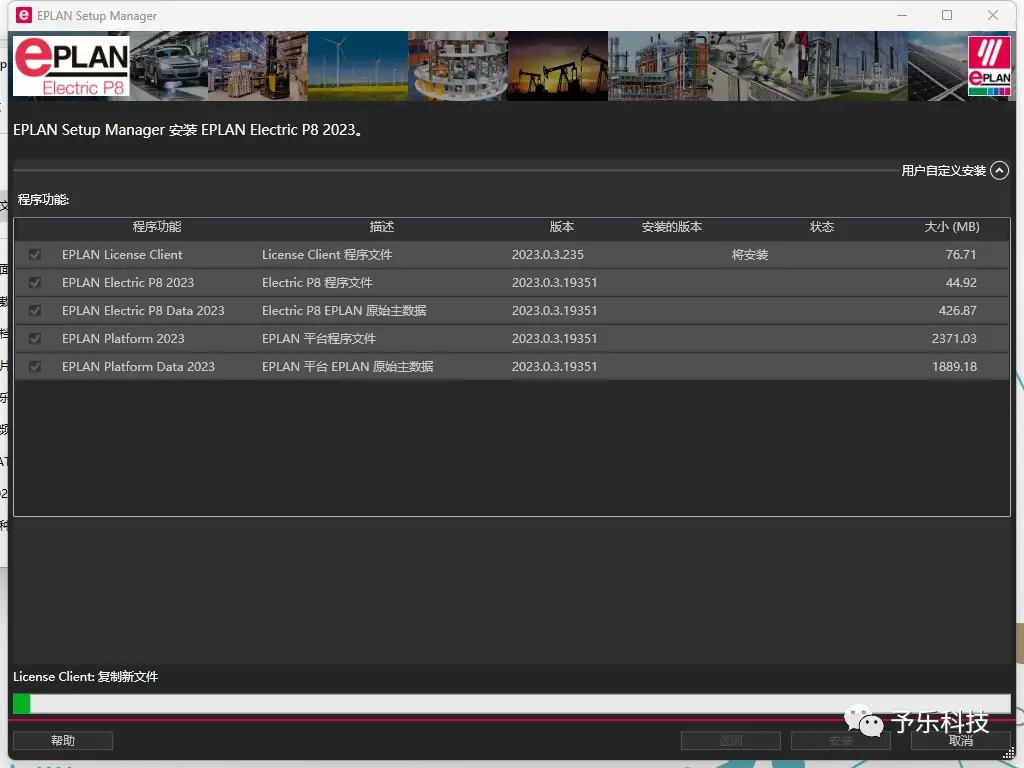
Task: Click the 描述 column header
Action: coord(381,227)
